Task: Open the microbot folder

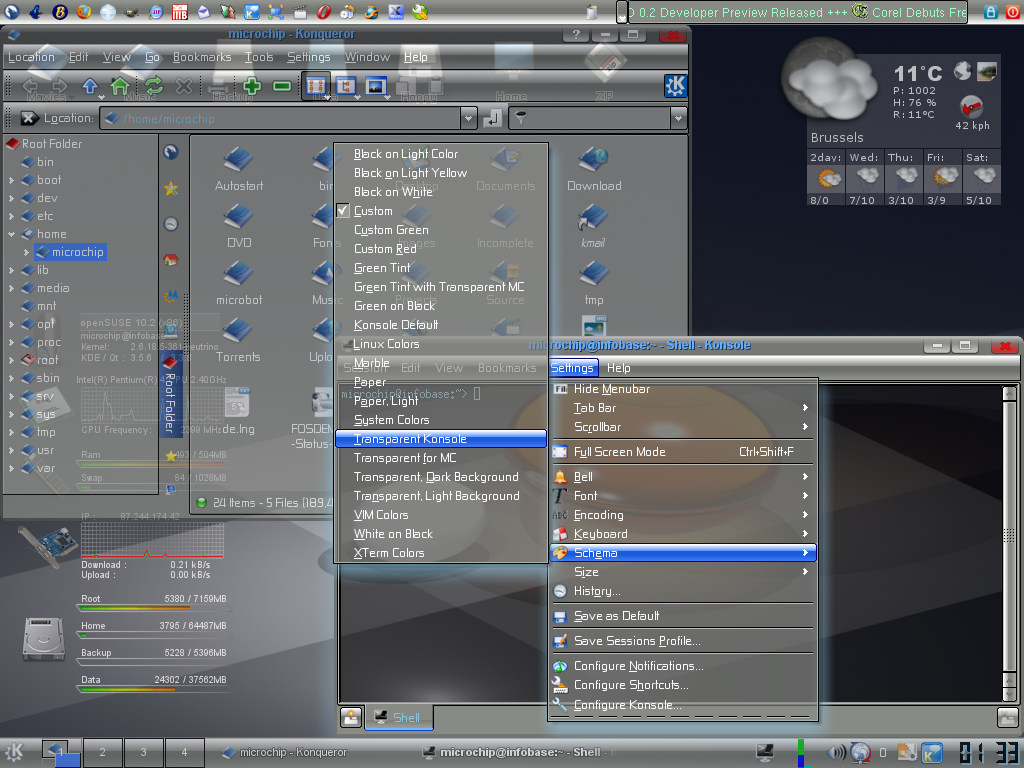Action: (239, 283)
